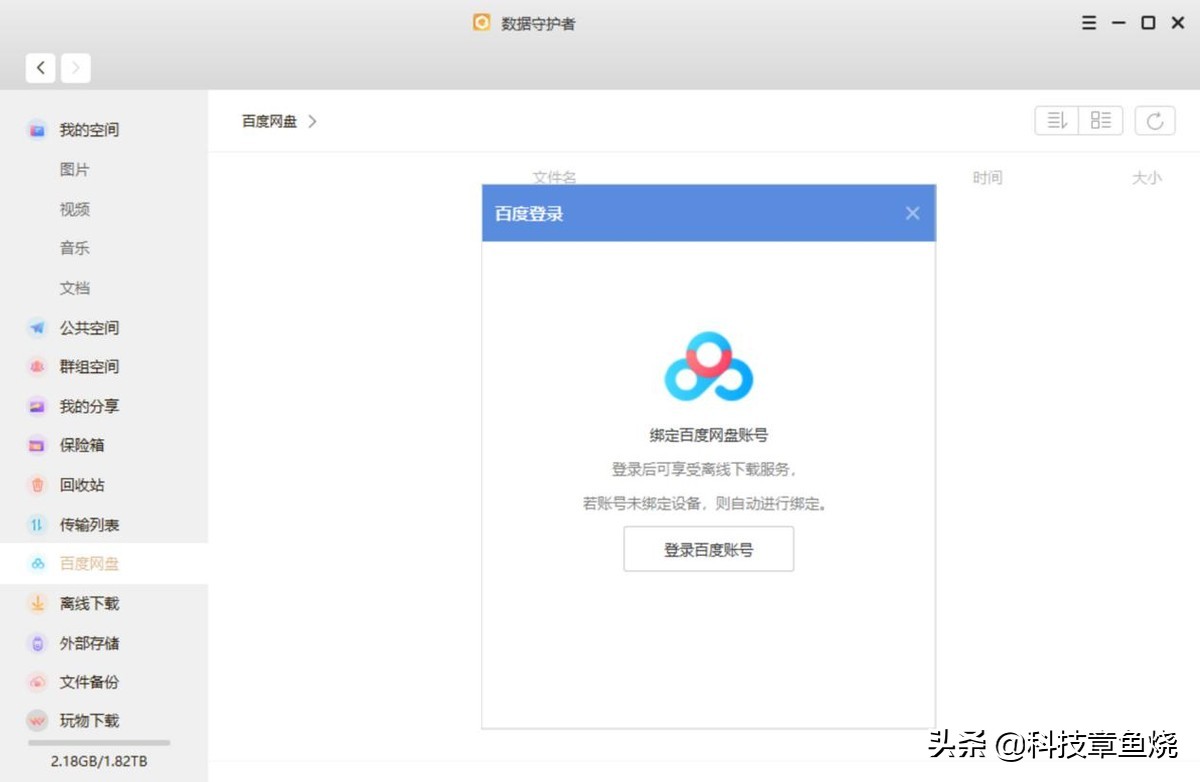This screenshot has height=782, width=1200.
Task: Open the 回收站 (Recycle Bin)
Action: 85,484
